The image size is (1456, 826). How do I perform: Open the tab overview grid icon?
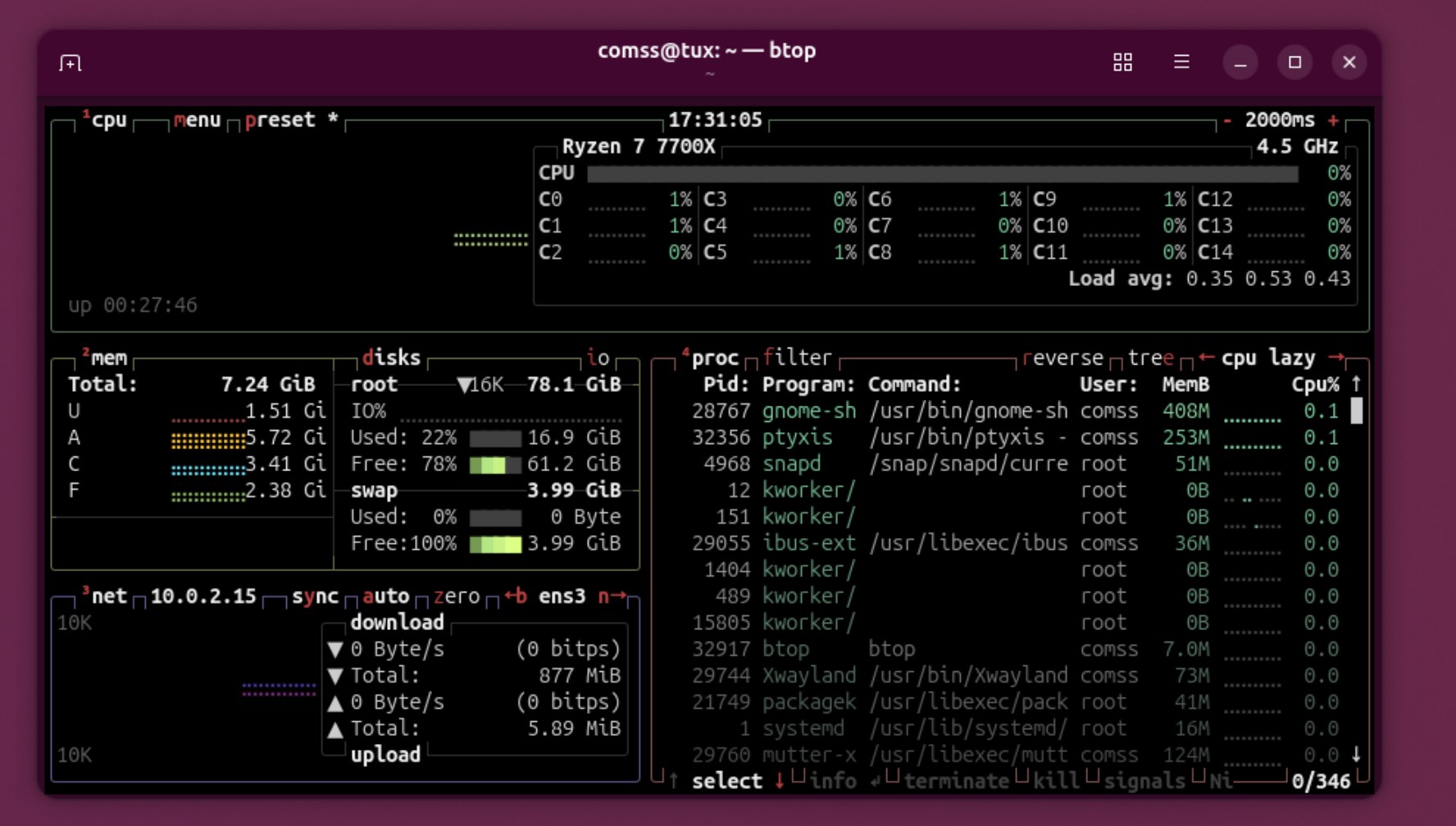tap(1123, 61)
